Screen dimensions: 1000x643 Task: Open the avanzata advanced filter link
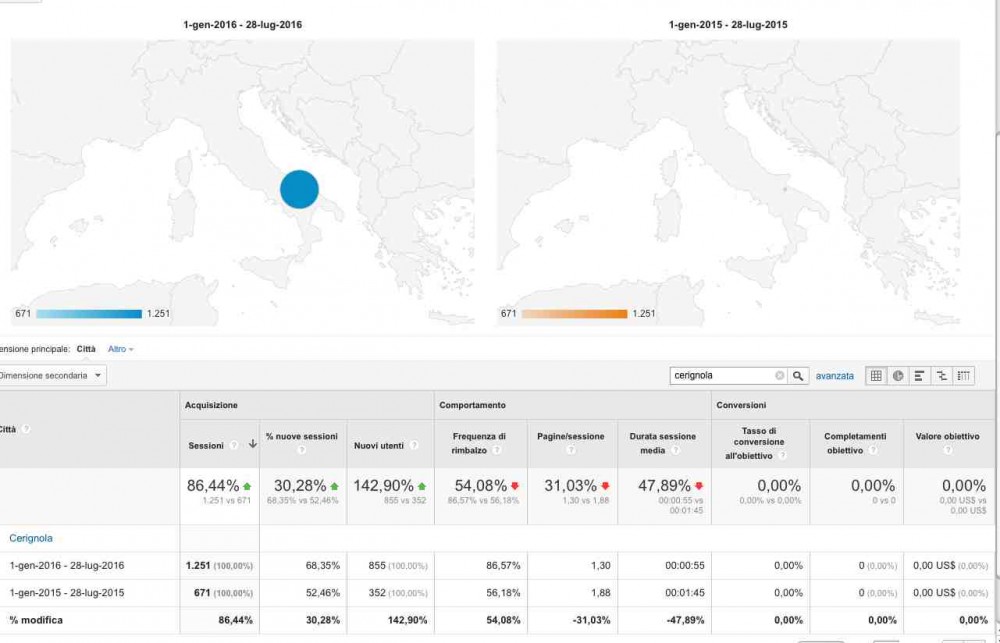pos(835,376)
